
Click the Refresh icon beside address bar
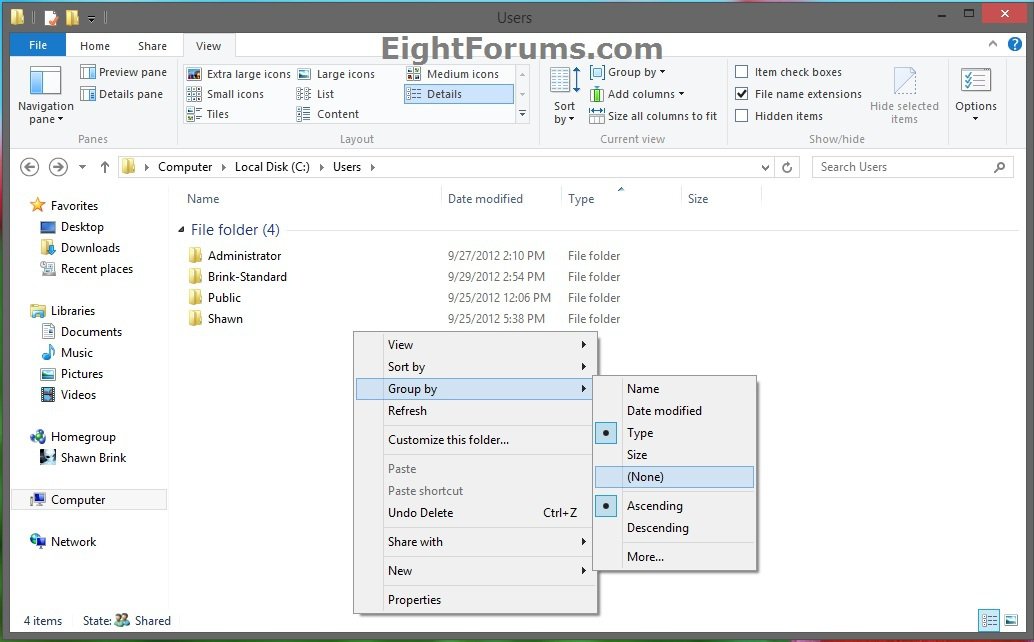click(787, 168)
